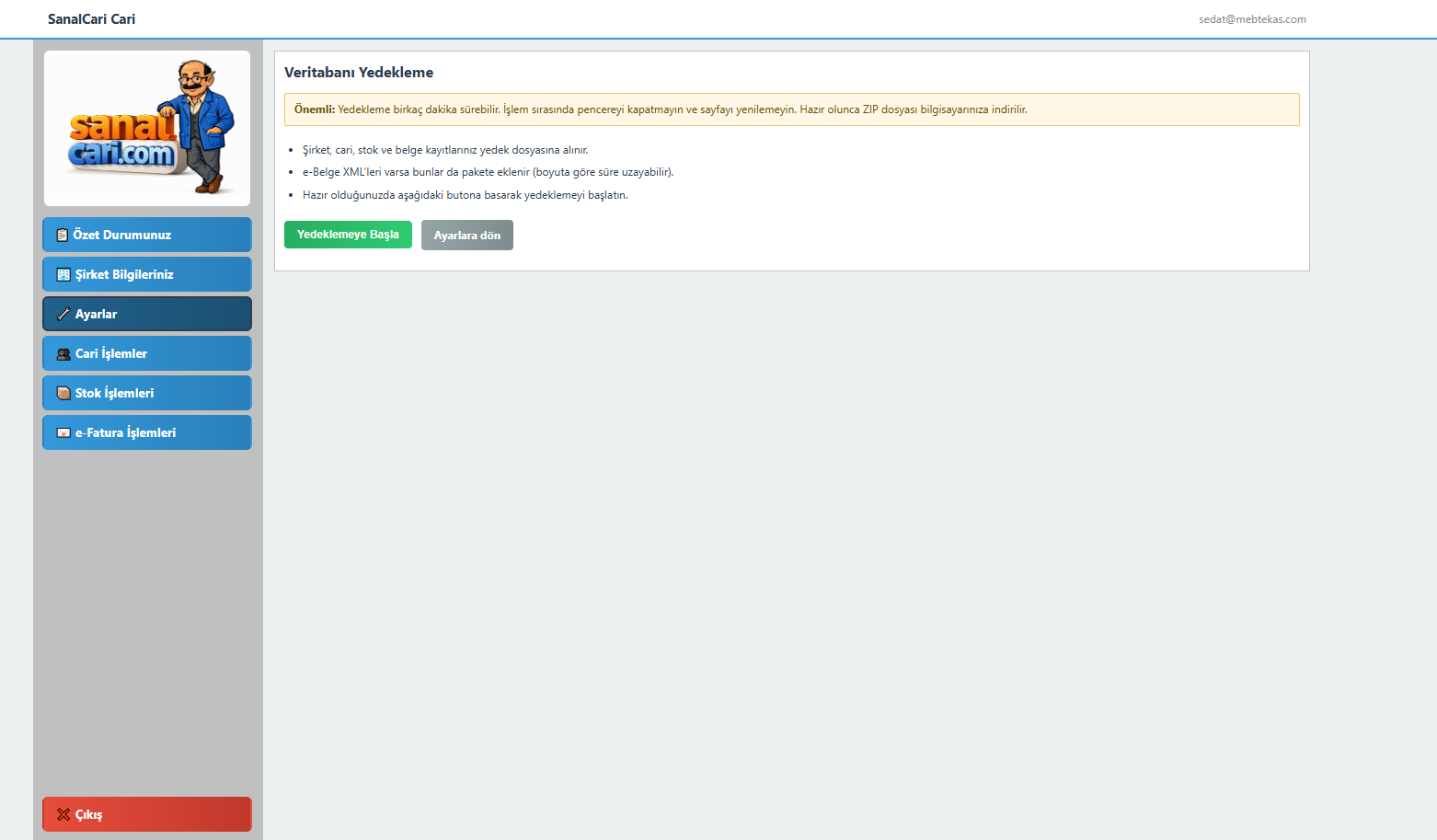Click the invoice icon beside e-Fatura İşlemleri
This screenshot has width=1437, height=840.
pos(63,432)
